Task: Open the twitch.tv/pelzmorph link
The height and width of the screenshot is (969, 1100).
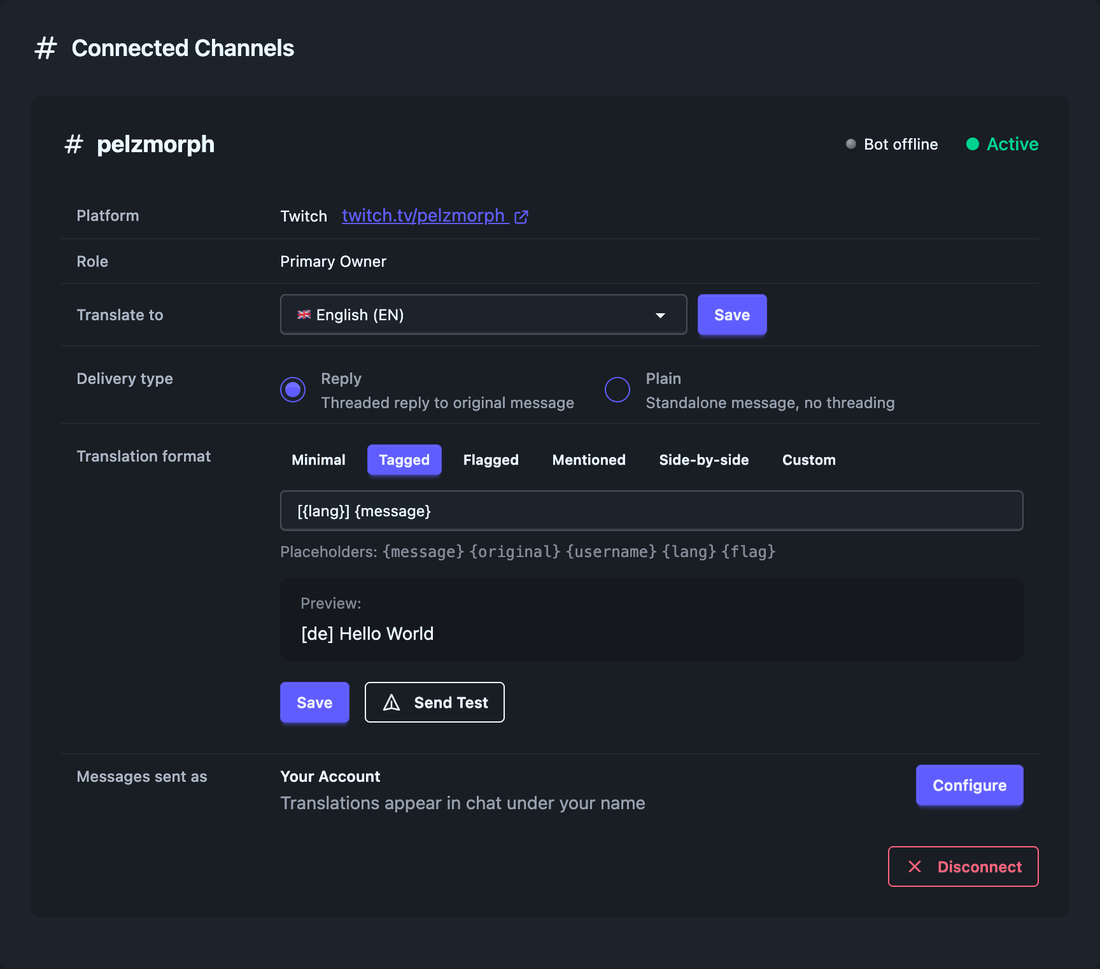Action: (424, 215)
